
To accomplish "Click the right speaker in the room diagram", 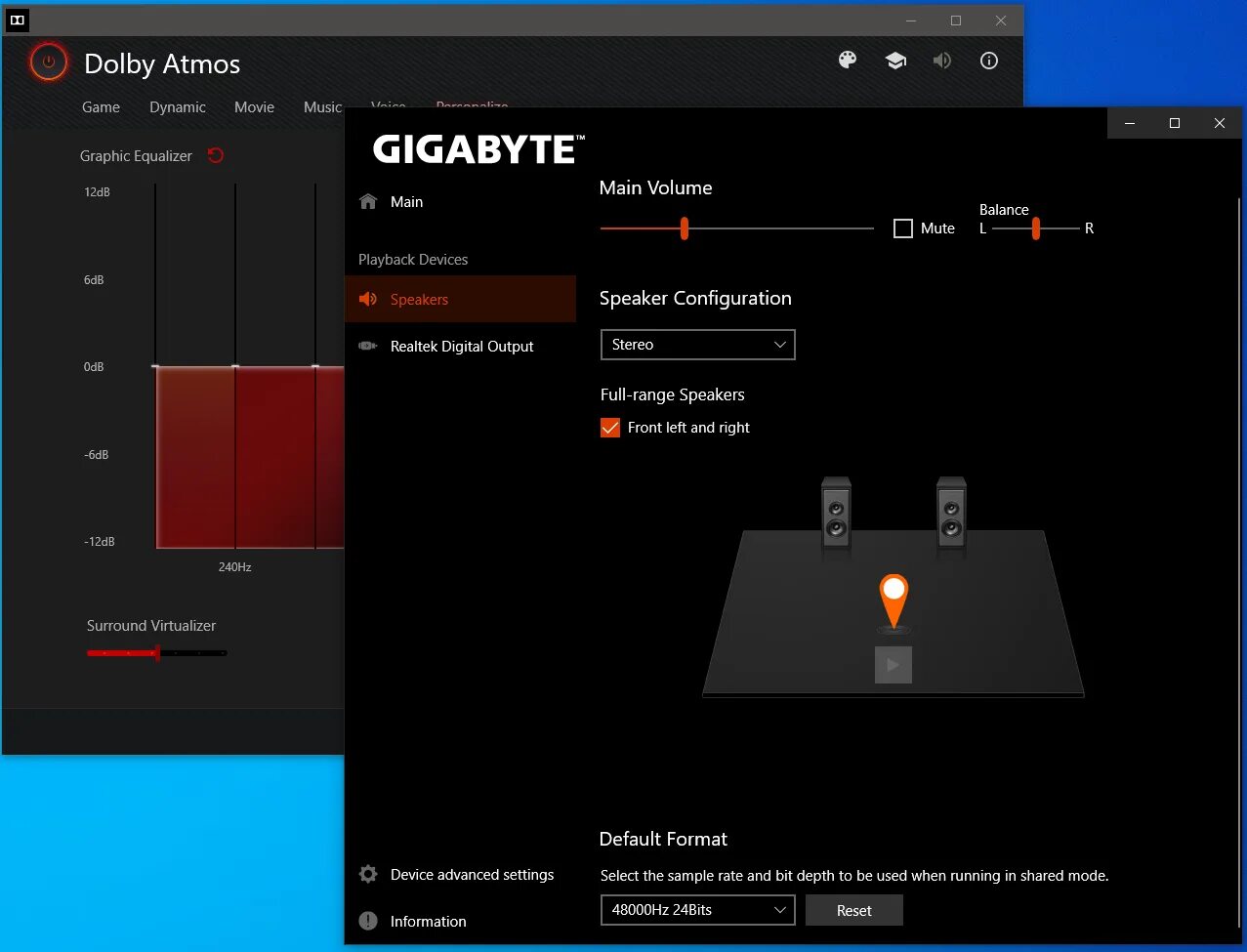I will 951,513.
